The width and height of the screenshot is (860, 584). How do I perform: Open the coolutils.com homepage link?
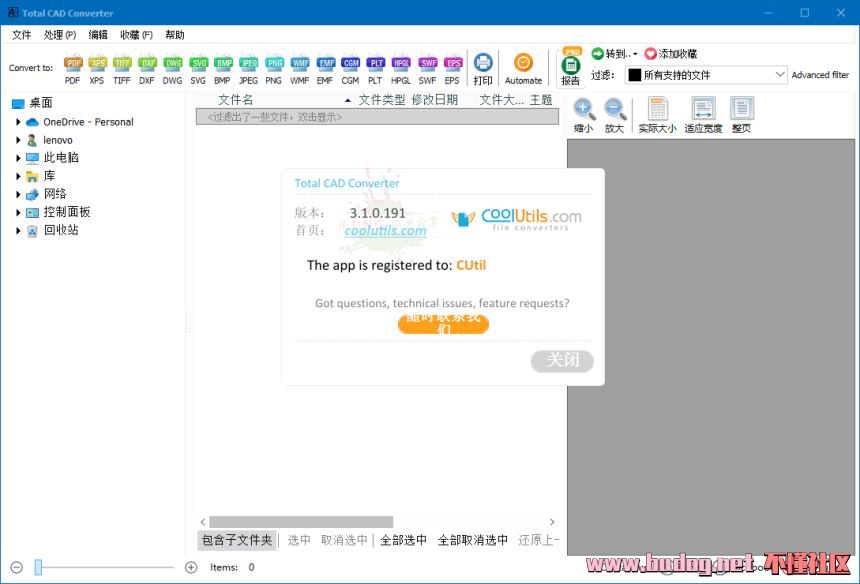coord(385,231)
